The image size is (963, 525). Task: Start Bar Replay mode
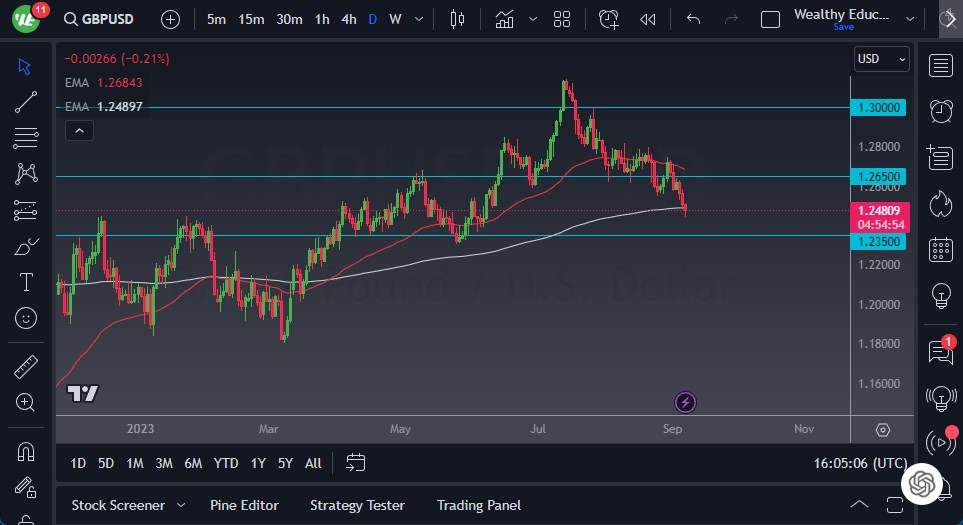click(648, 19)
